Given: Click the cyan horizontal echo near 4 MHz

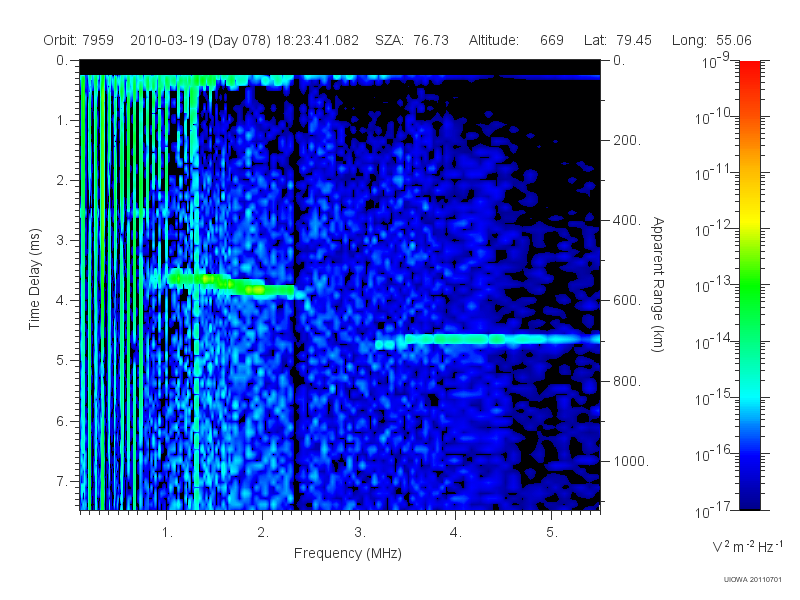Looking at the screenshot, I should tap(487, 339).
